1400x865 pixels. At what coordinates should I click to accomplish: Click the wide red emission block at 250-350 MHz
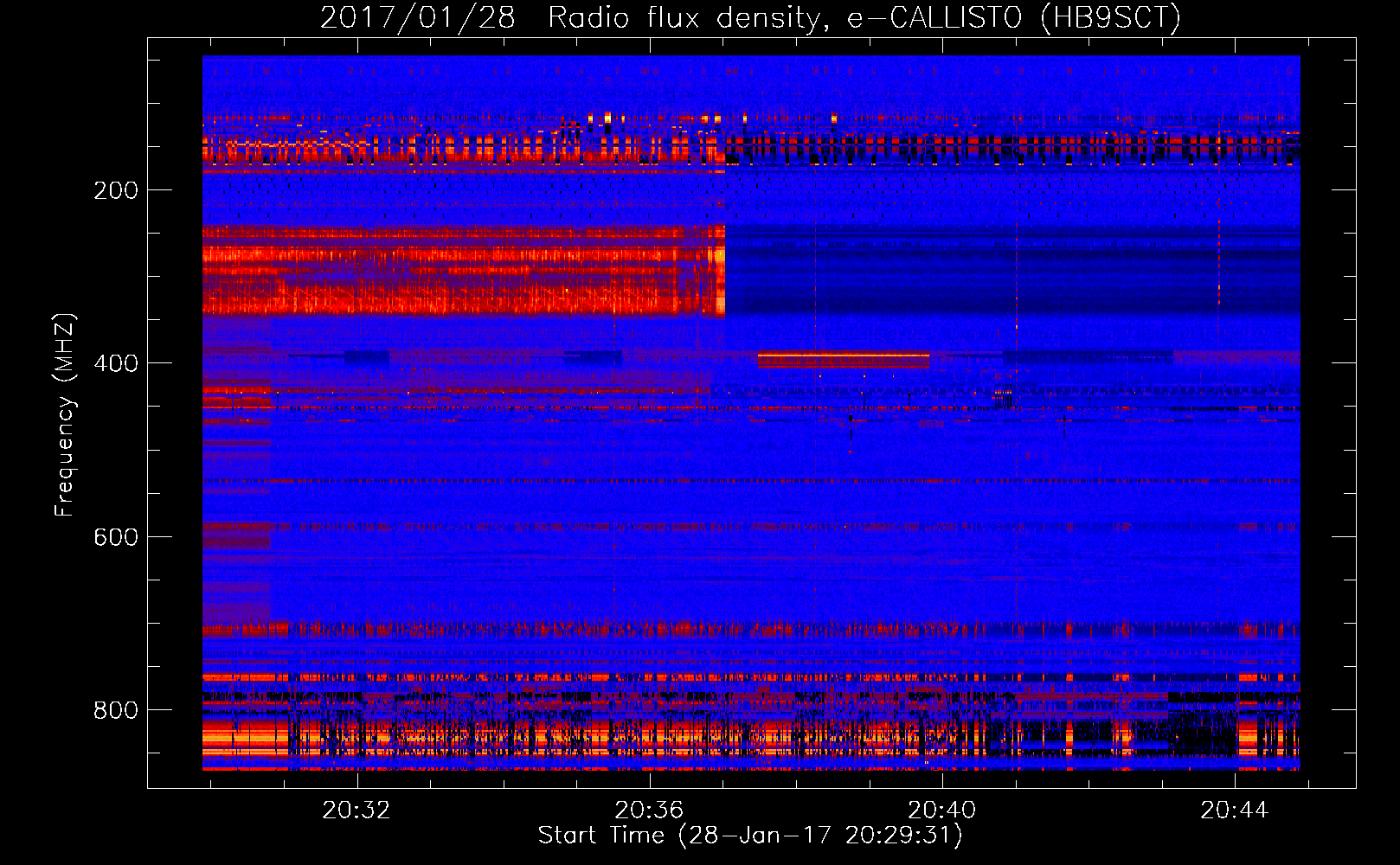[x=464, y=270]
